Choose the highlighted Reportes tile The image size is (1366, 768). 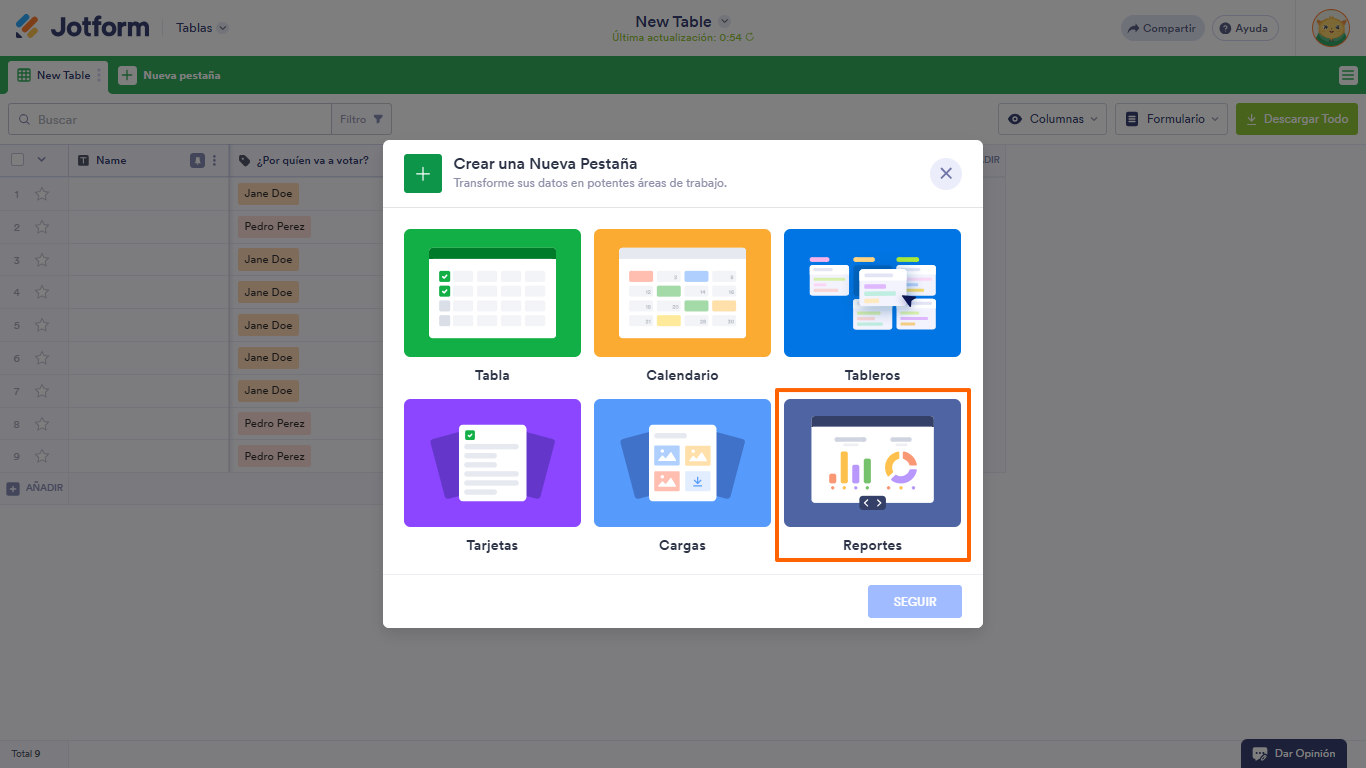coord(872,462)
